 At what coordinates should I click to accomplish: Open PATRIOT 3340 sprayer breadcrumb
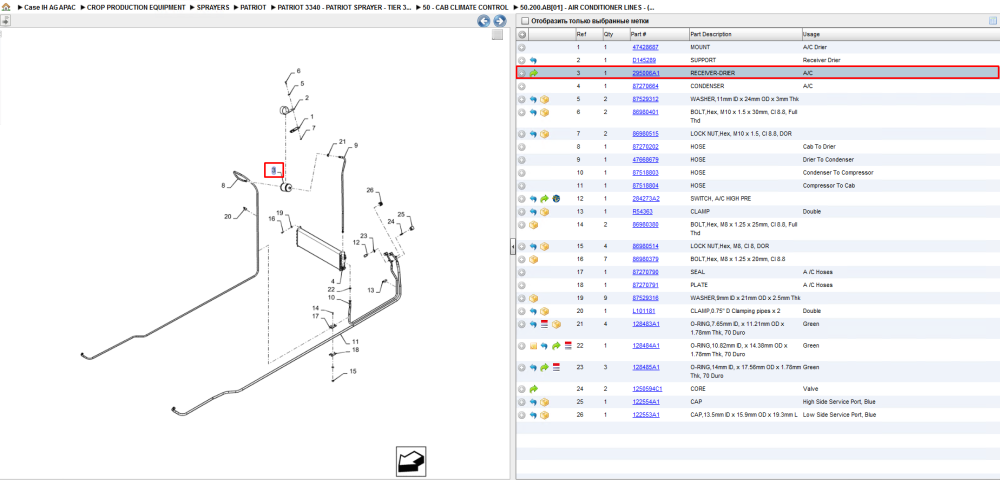tap(344, 8)
